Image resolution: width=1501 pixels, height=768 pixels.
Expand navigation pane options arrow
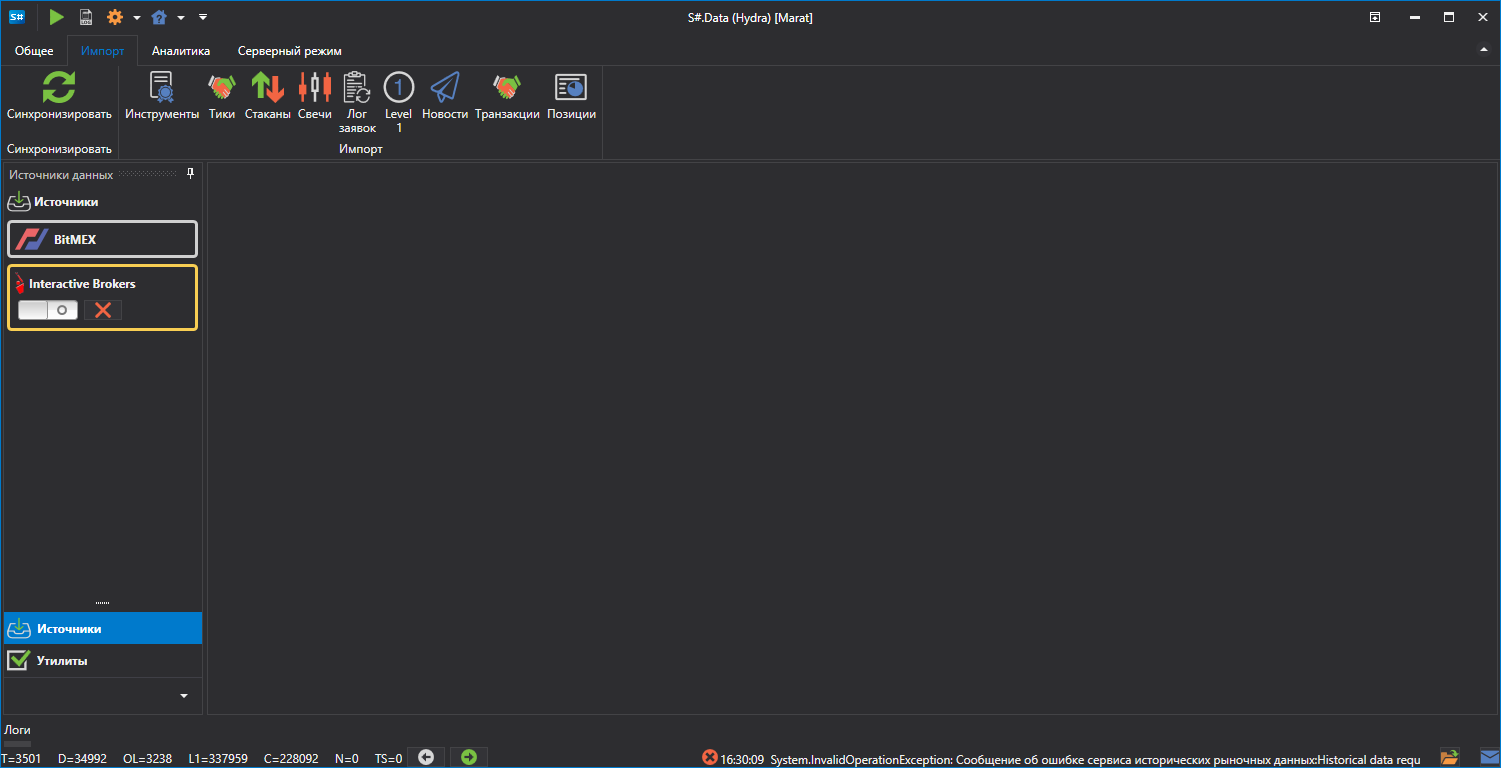[183, 695]
